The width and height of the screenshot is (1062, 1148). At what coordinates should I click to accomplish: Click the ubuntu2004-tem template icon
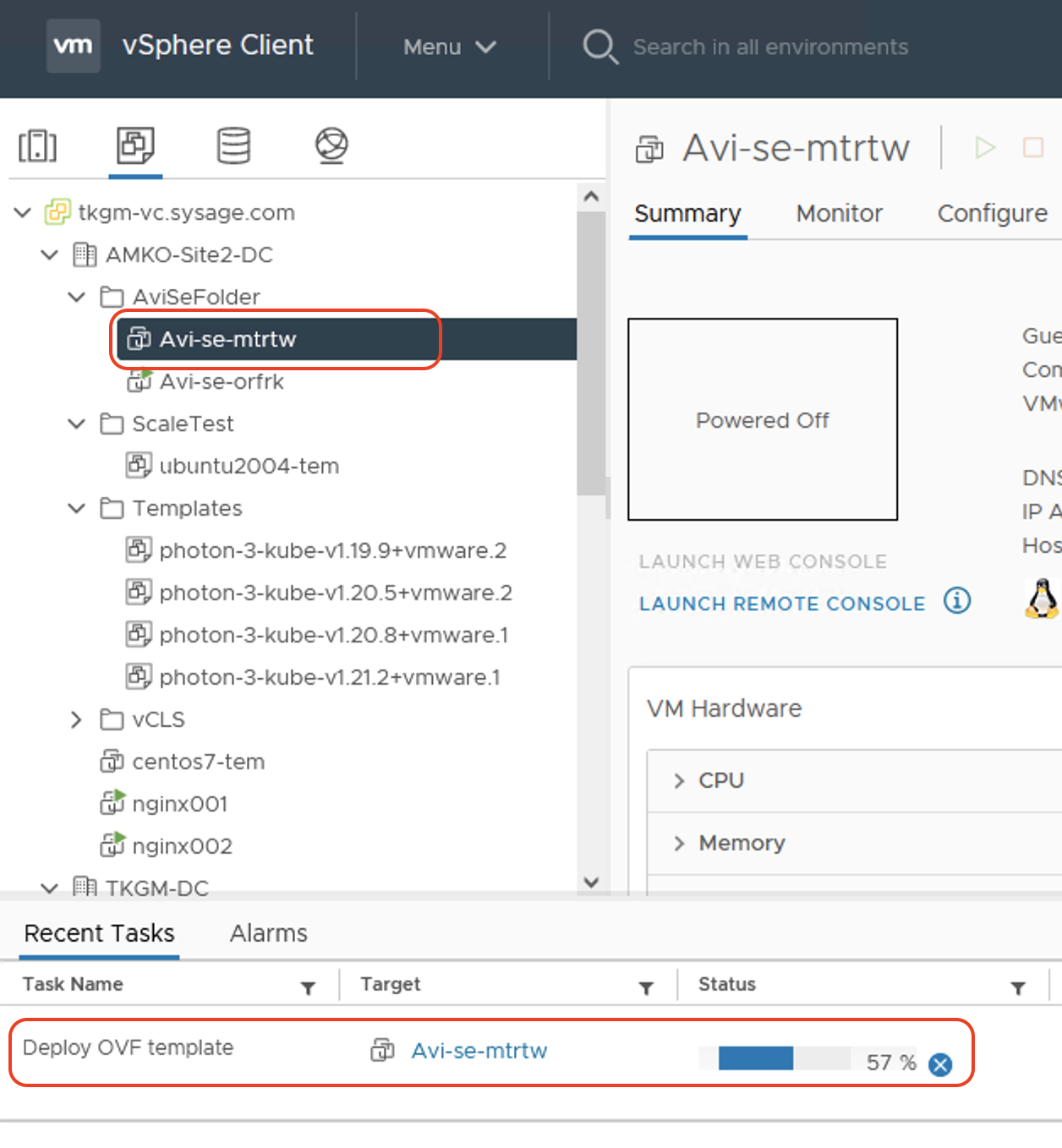pos(139,465)
